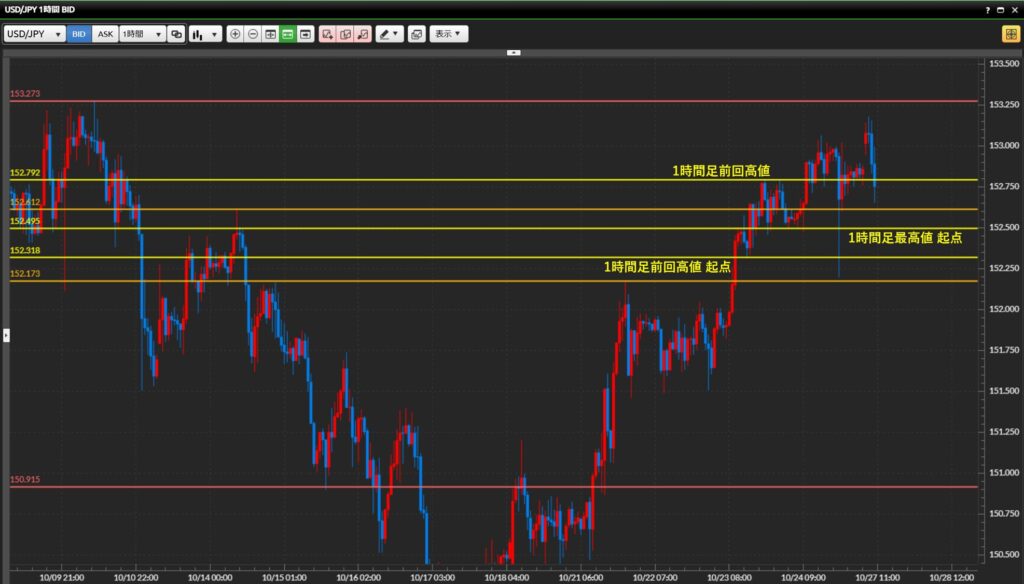This screenshot has height=584, width=1024.
Task: Expand the candlestick chart type dropdown
Action: [205, 34]
